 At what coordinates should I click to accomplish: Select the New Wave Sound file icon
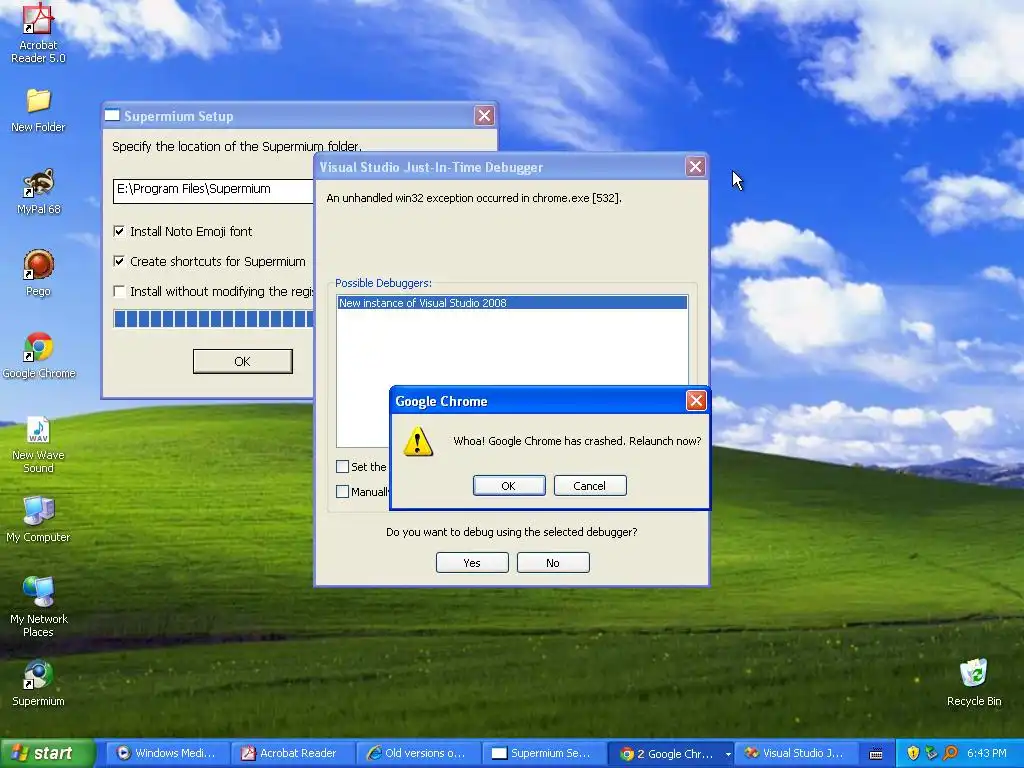(38, 444)
